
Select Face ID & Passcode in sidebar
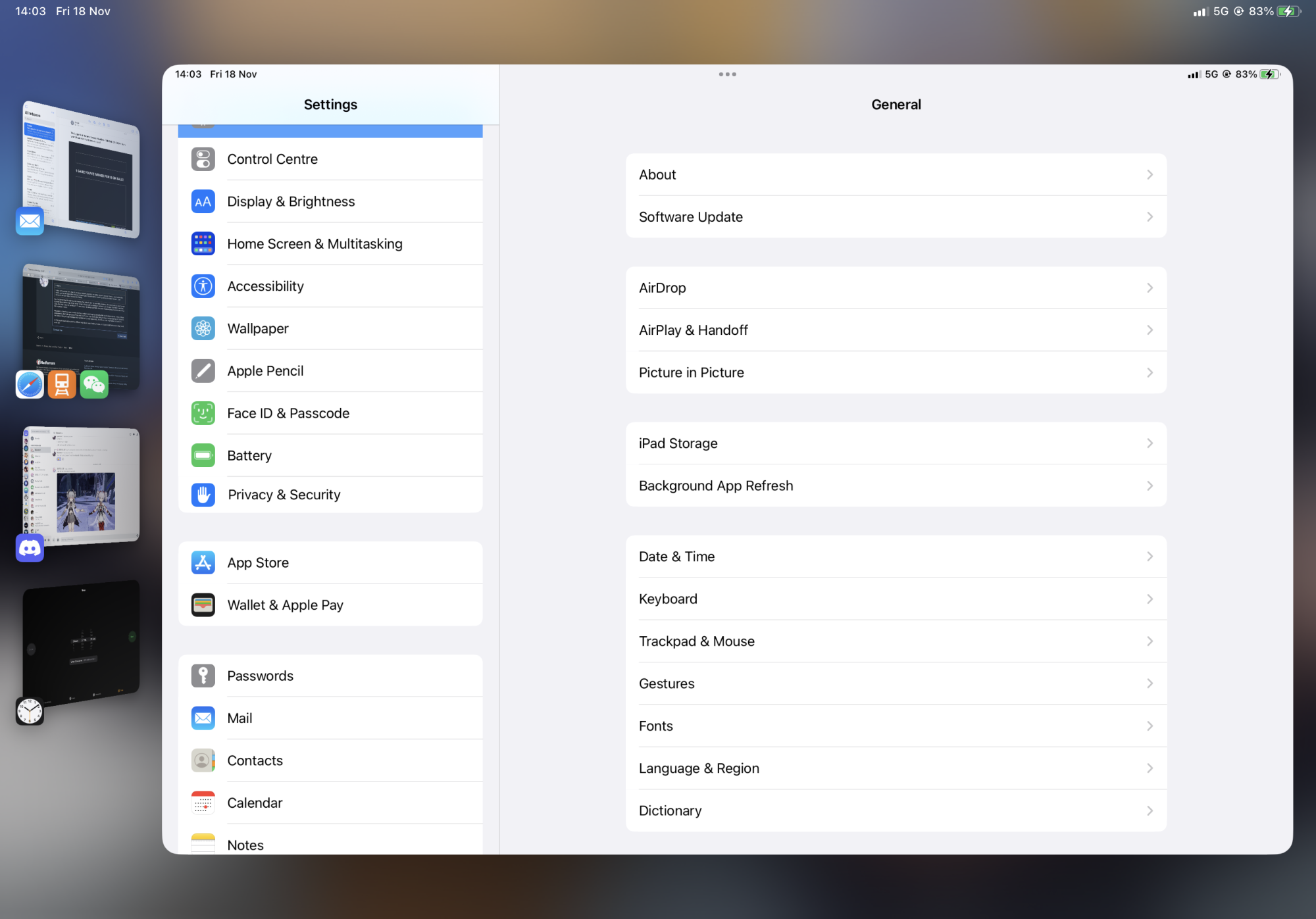[x=330, y=413]
